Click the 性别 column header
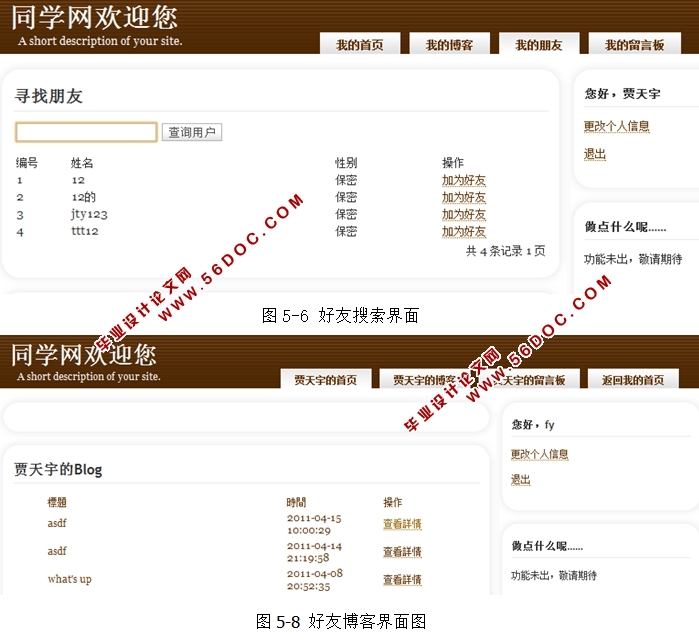 346,163
